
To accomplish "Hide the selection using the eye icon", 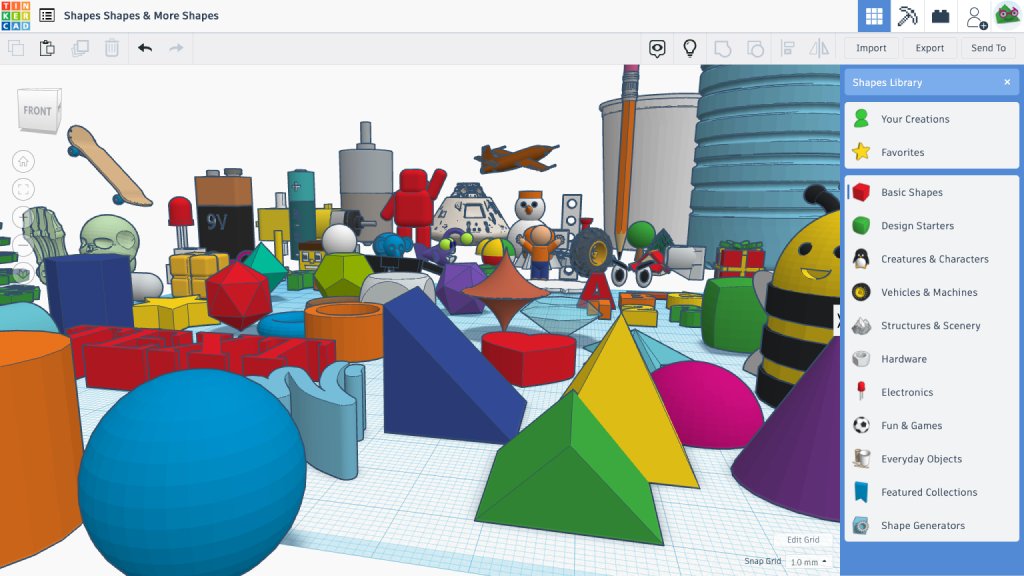I will point(657,47).
